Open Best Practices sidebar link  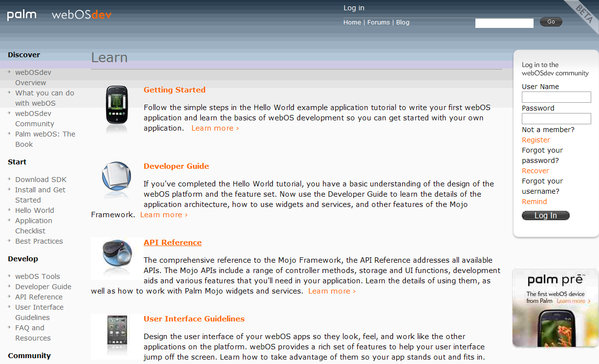(39, 241)
